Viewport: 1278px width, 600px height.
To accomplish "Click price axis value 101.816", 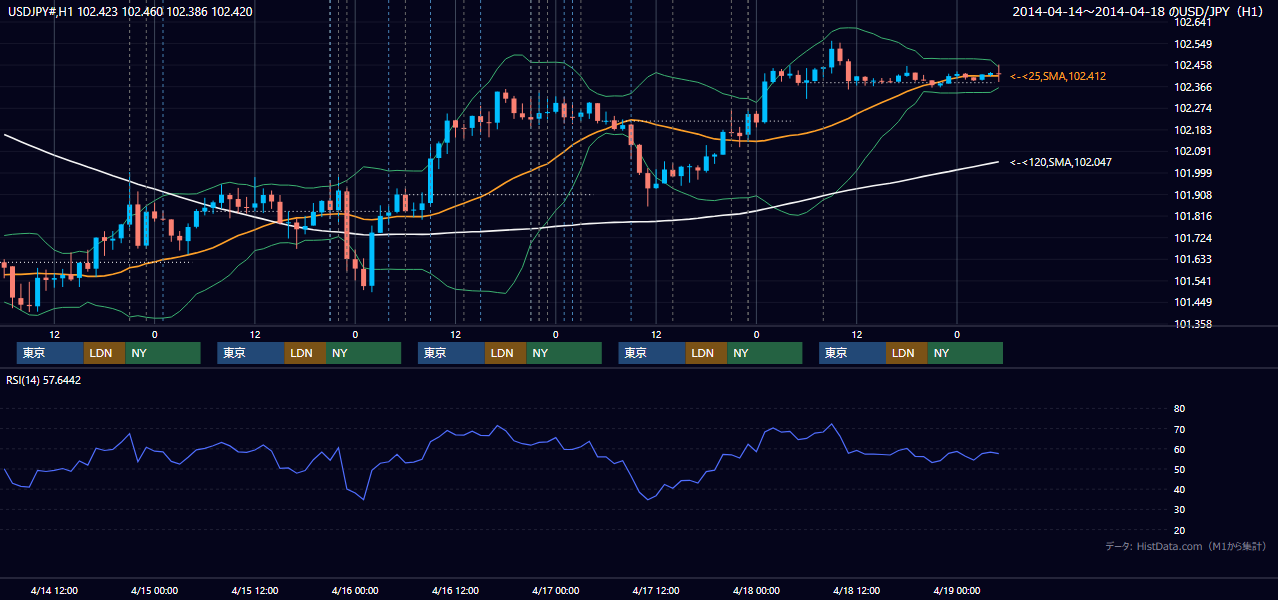I will [1193, 216].
